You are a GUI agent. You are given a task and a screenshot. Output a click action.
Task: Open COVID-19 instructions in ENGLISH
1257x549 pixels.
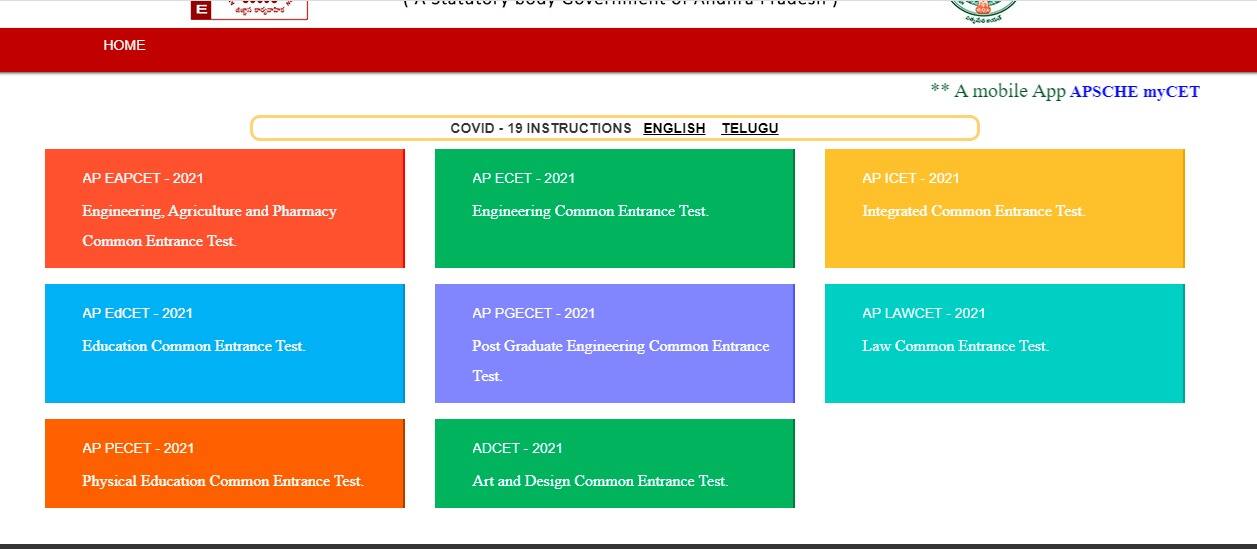click(x=674, y=128)
